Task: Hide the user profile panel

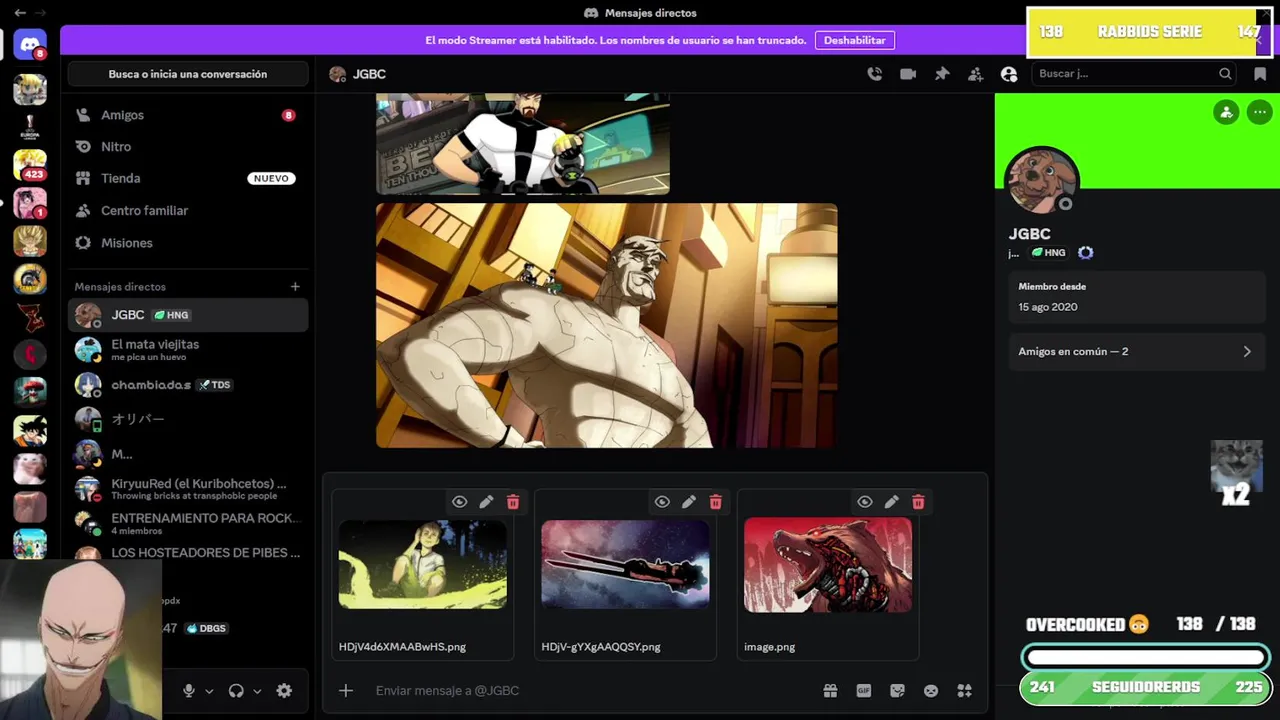Action: click(1009, 74)
